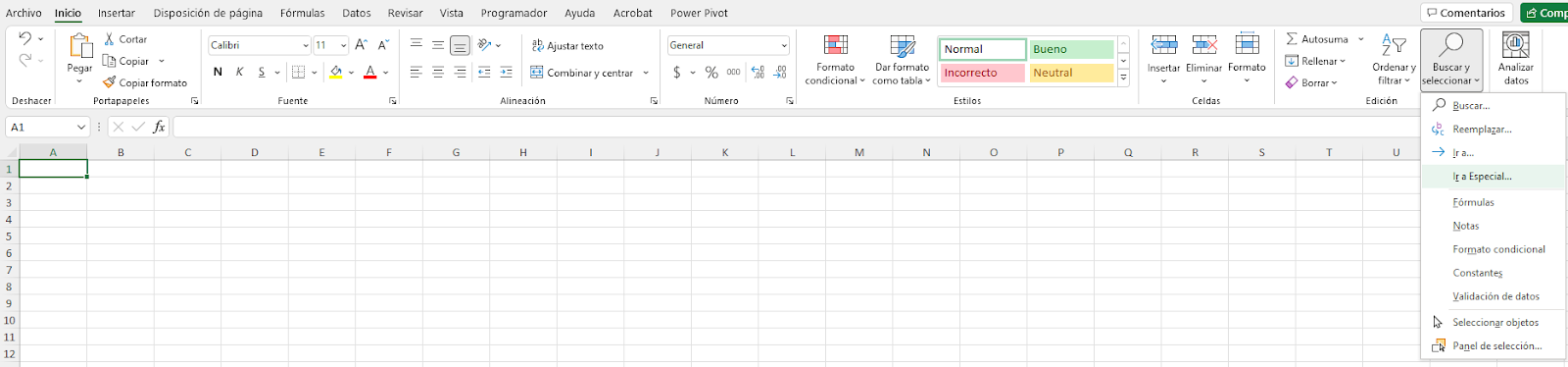1568x367 pixels.
Task: Decrease font size with the smaller A
Action: pos(383,45)
